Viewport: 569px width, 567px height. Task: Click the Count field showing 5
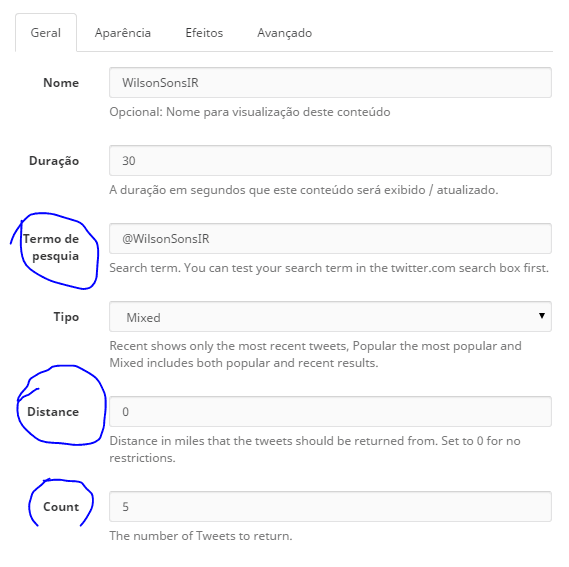[330, 507]
